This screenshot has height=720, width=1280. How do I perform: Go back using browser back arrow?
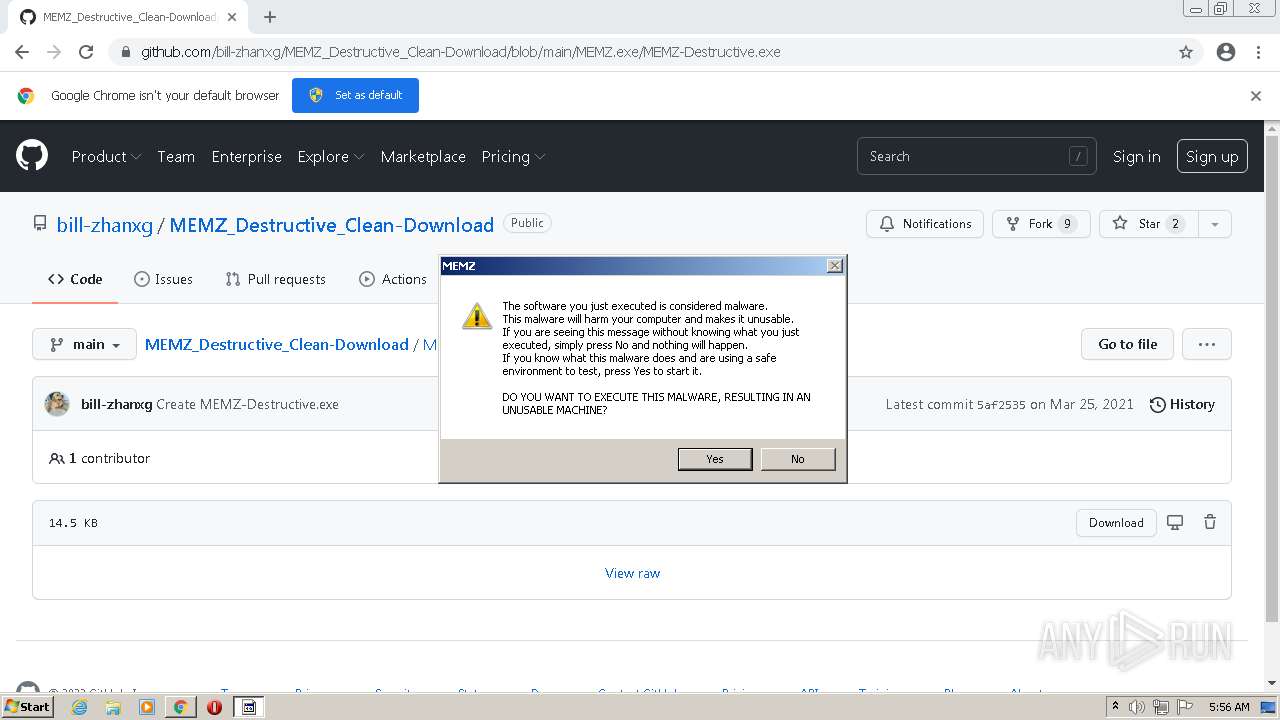tap(22, 52)
